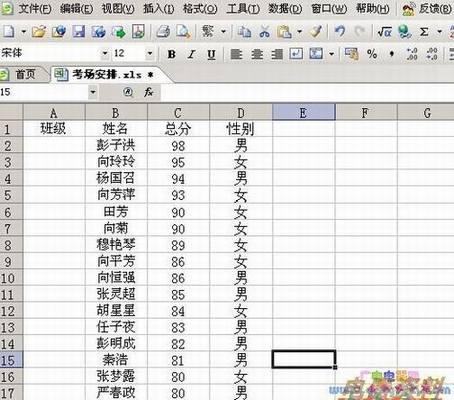Select column E header
The width and height of the screenshot is (454, 400).
pyautogui.click(x=304, y=112)
